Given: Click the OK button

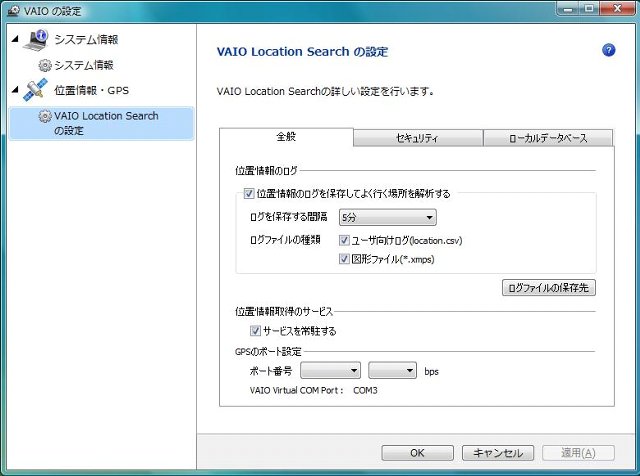Looking at the screenshot, I should coord(417,453).
